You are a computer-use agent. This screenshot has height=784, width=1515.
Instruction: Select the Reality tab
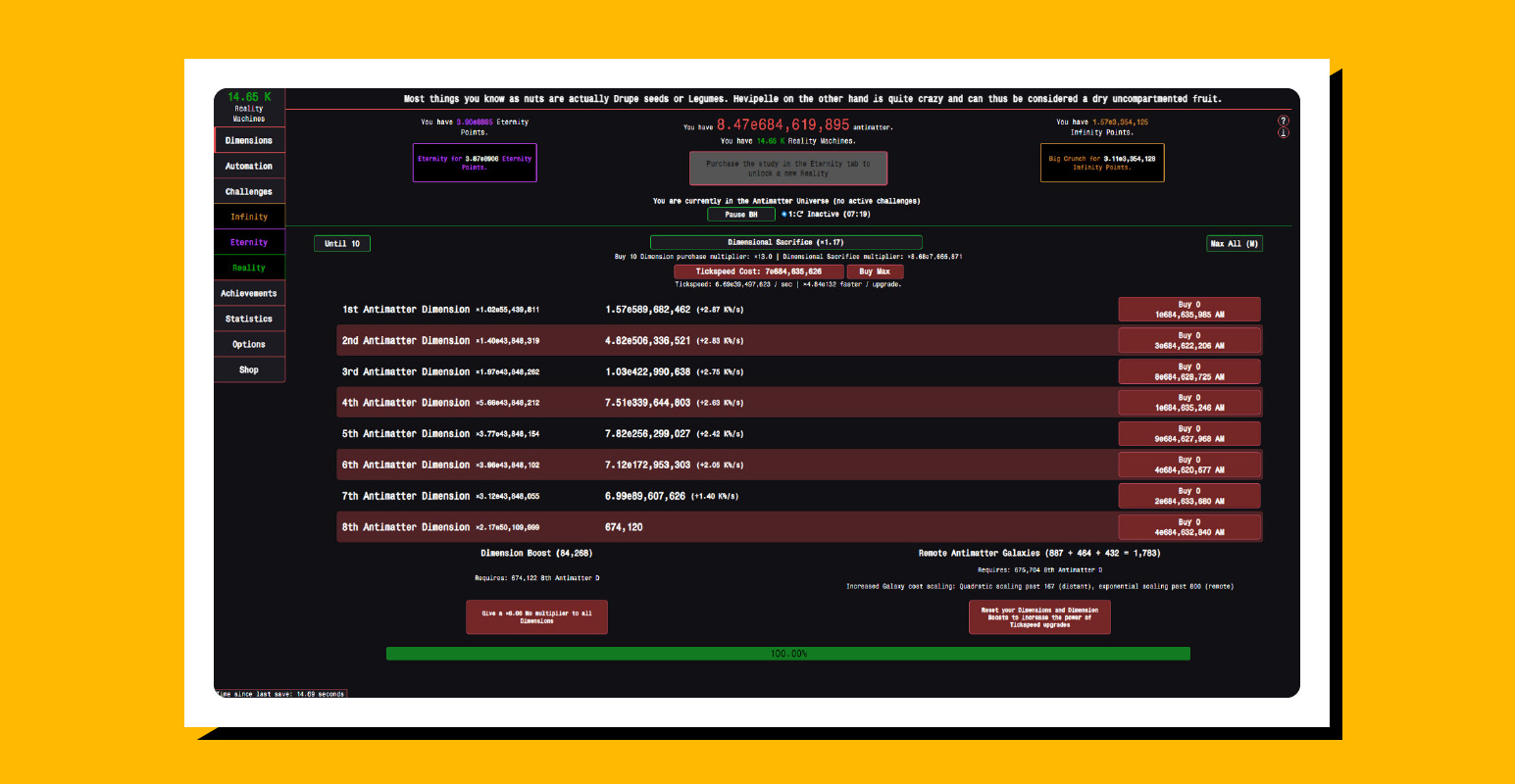tap(249, 268)
